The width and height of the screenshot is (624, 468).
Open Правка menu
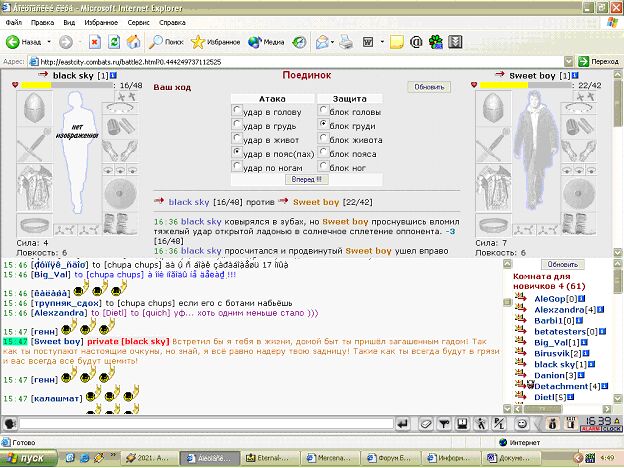tap(42, 23)
